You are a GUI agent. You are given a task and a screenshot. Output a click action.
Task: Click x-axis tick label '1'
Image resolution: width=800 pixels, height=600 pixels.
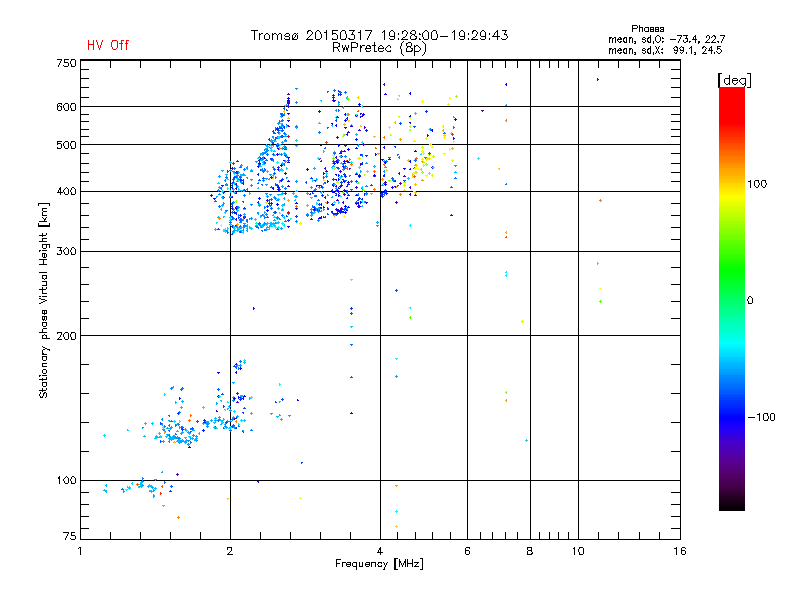pyautogui.click(x=80, y=551)
